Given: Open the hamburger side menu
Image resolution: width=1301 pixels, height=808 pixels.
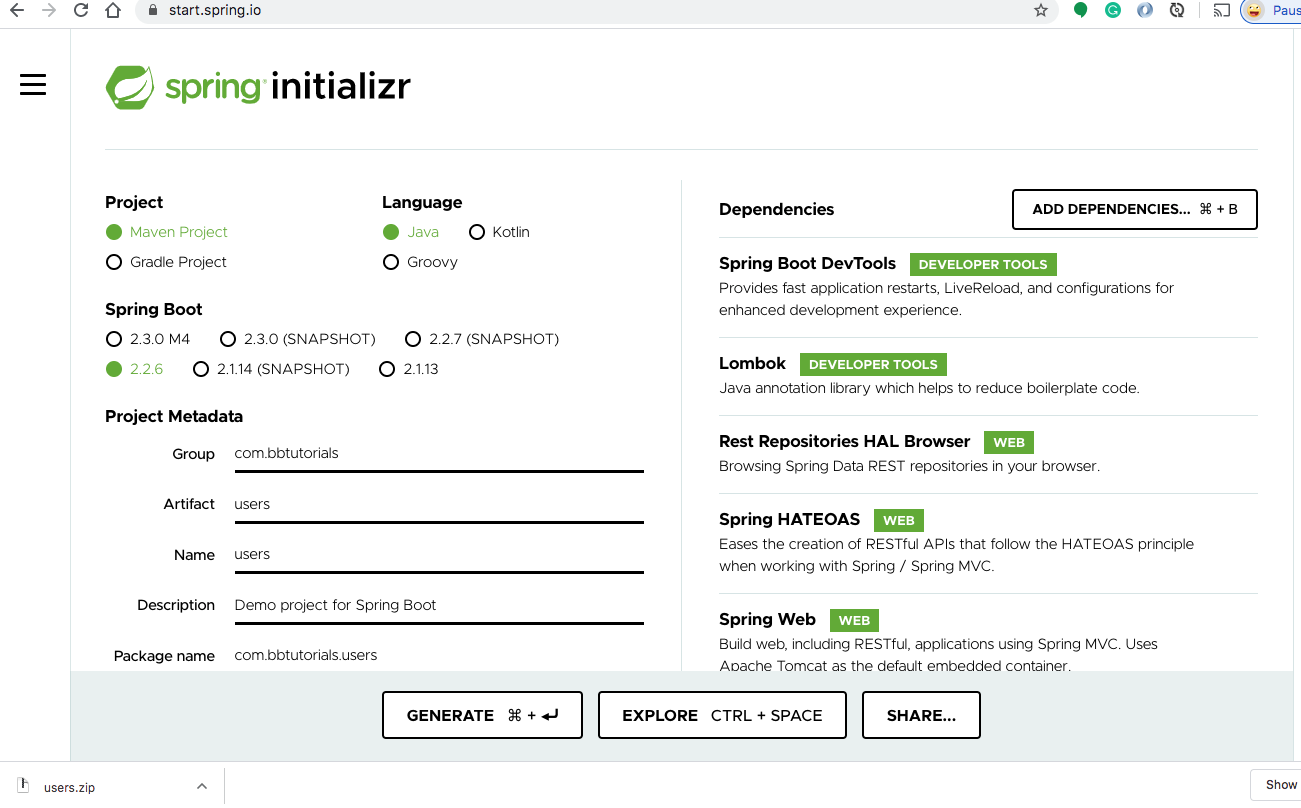Looking at the screenshot, I should point(33,85).
